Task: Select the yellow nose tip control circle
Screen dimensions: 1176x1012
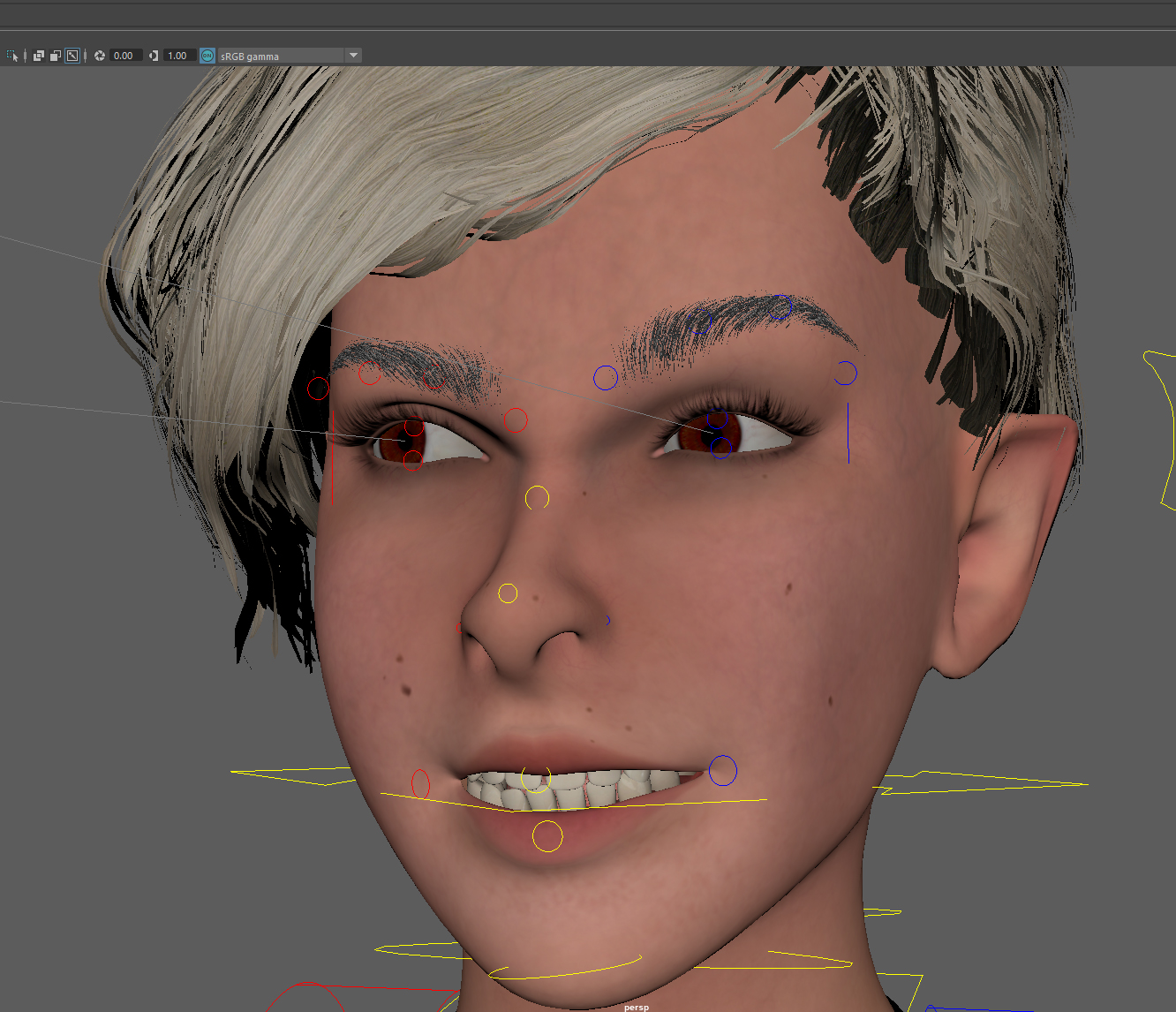Action: click(x=508, y=593)
